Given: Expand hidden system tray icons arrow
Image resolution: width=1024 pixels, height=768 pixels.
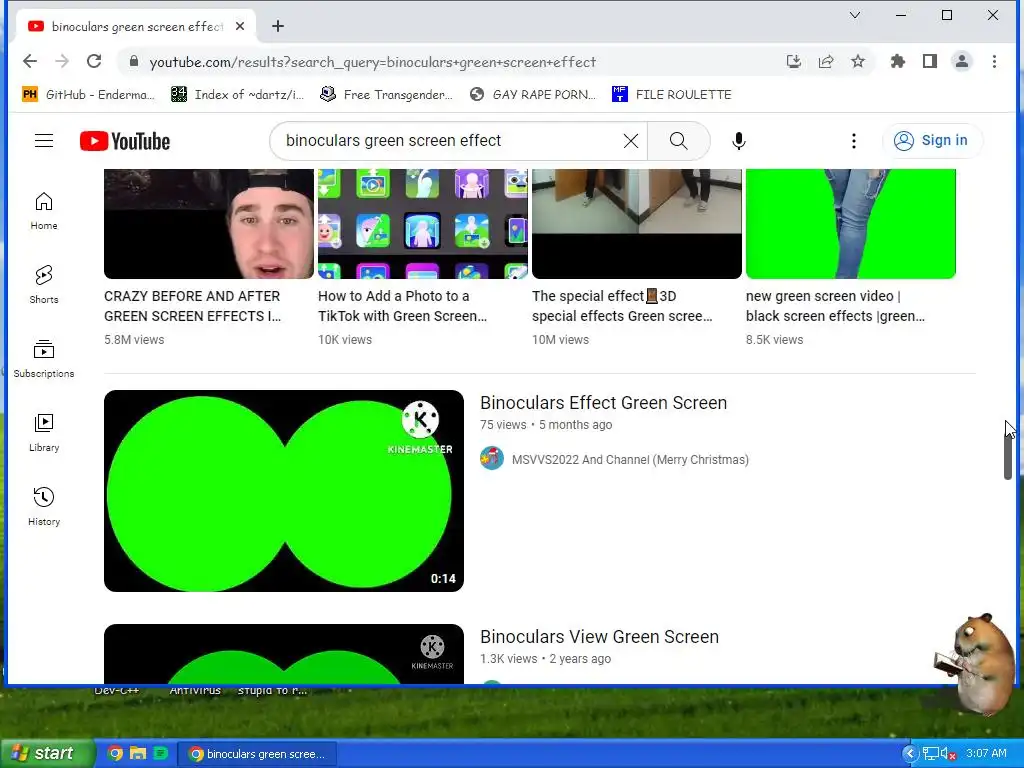Looking at the screenshot, I should tap(910, 754).
